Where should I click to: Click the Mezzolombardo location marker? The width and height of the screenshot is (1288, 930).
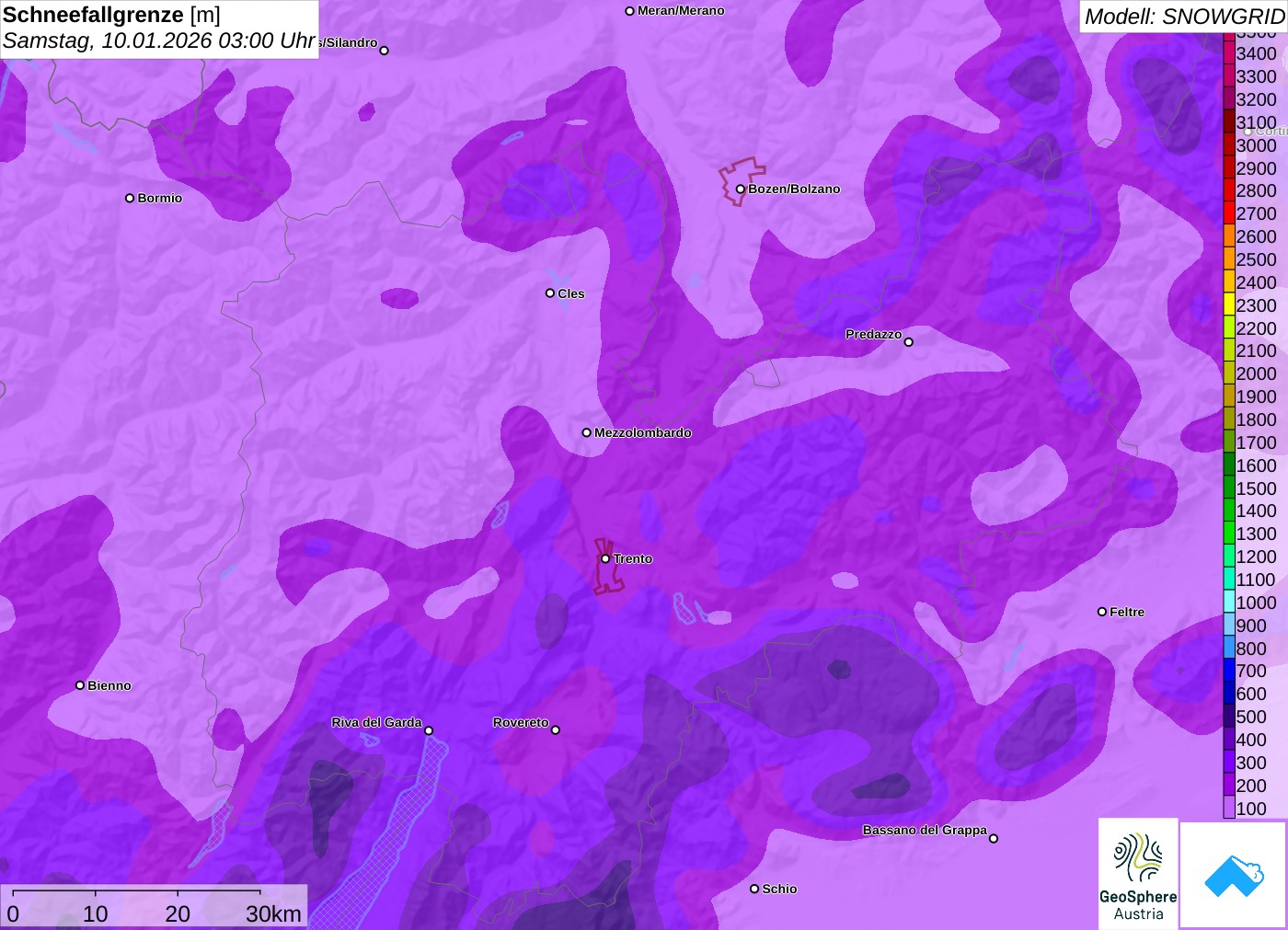click(587, 432)
